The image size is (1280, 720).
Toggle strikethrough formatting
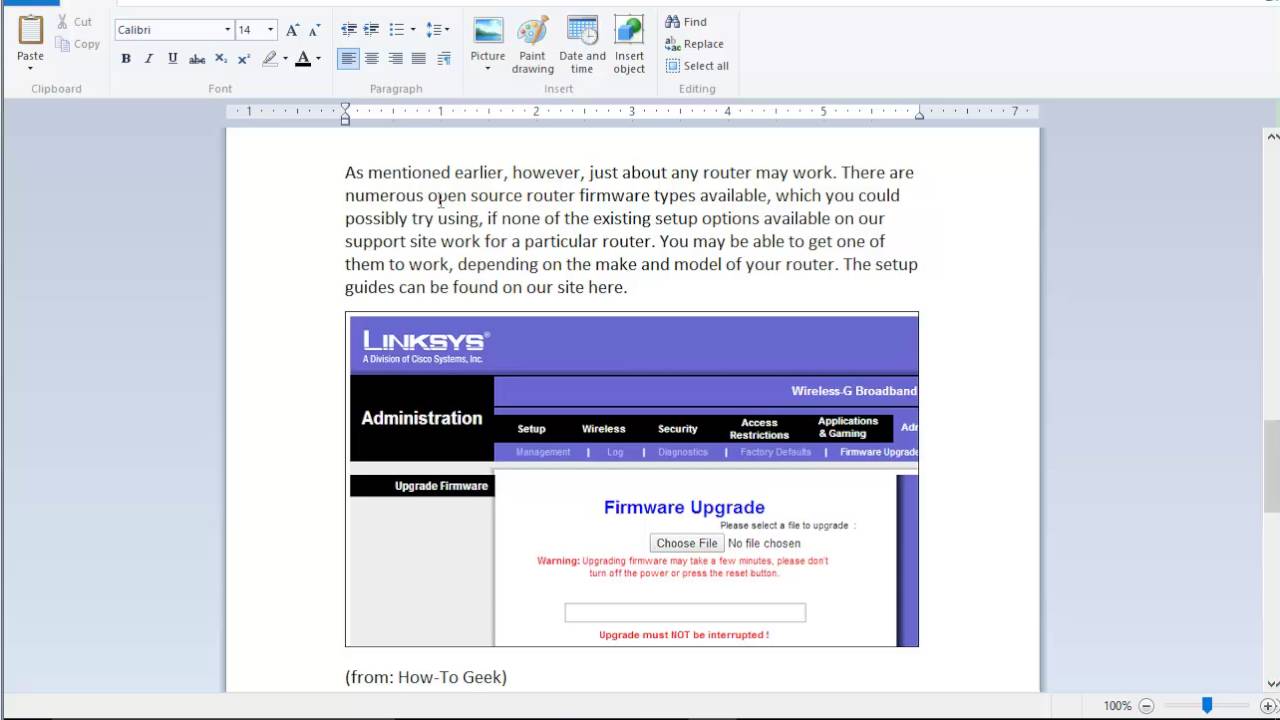point(197,59)
